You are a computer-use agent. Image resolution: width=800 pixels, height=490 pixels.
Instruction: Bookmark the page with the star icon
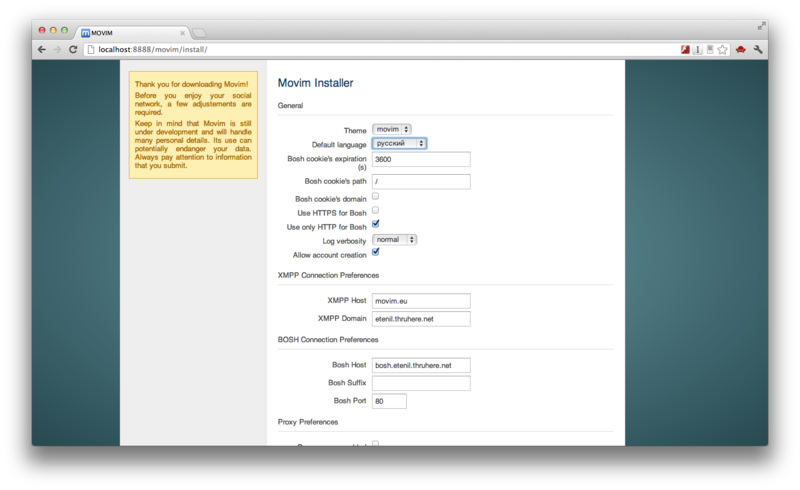point(722,50)
